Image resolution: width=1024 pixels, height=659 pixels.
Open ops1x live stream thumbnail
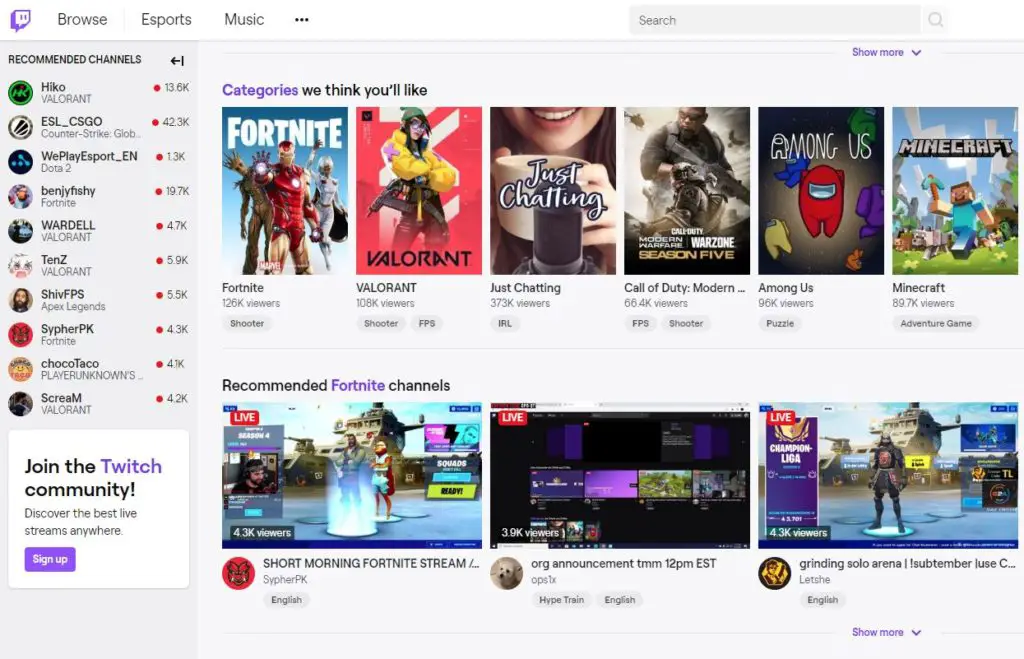620,475
